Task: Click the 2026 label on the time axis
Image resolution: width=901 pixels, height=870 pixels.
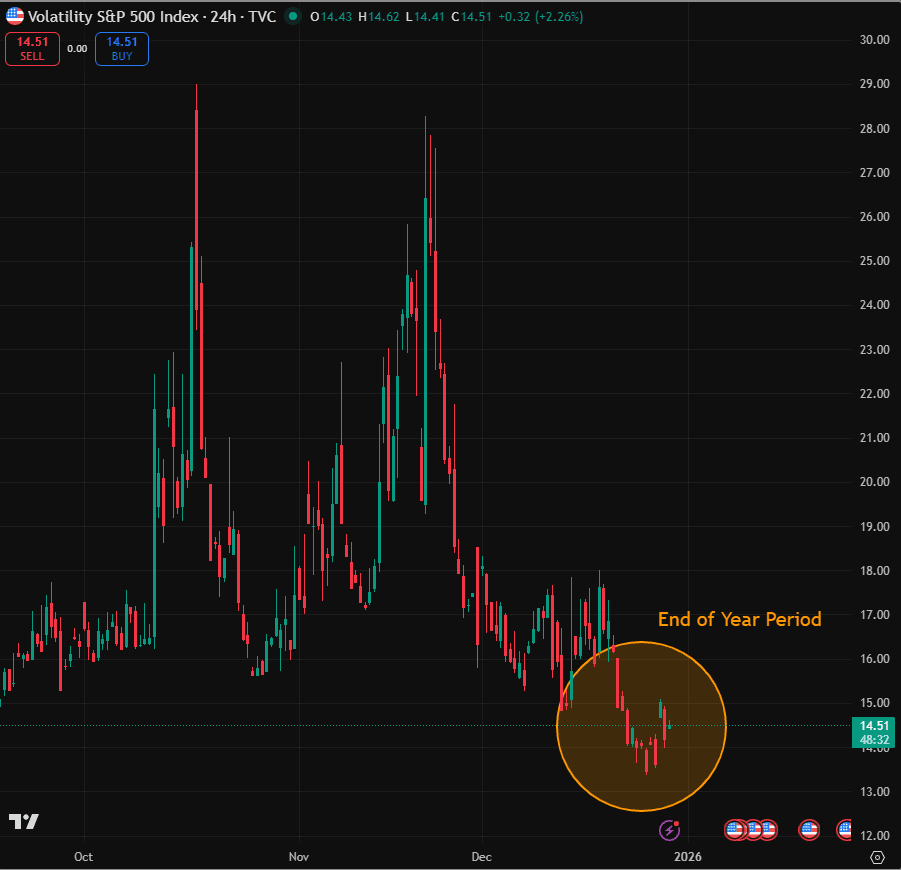Action: click(688, 857)
